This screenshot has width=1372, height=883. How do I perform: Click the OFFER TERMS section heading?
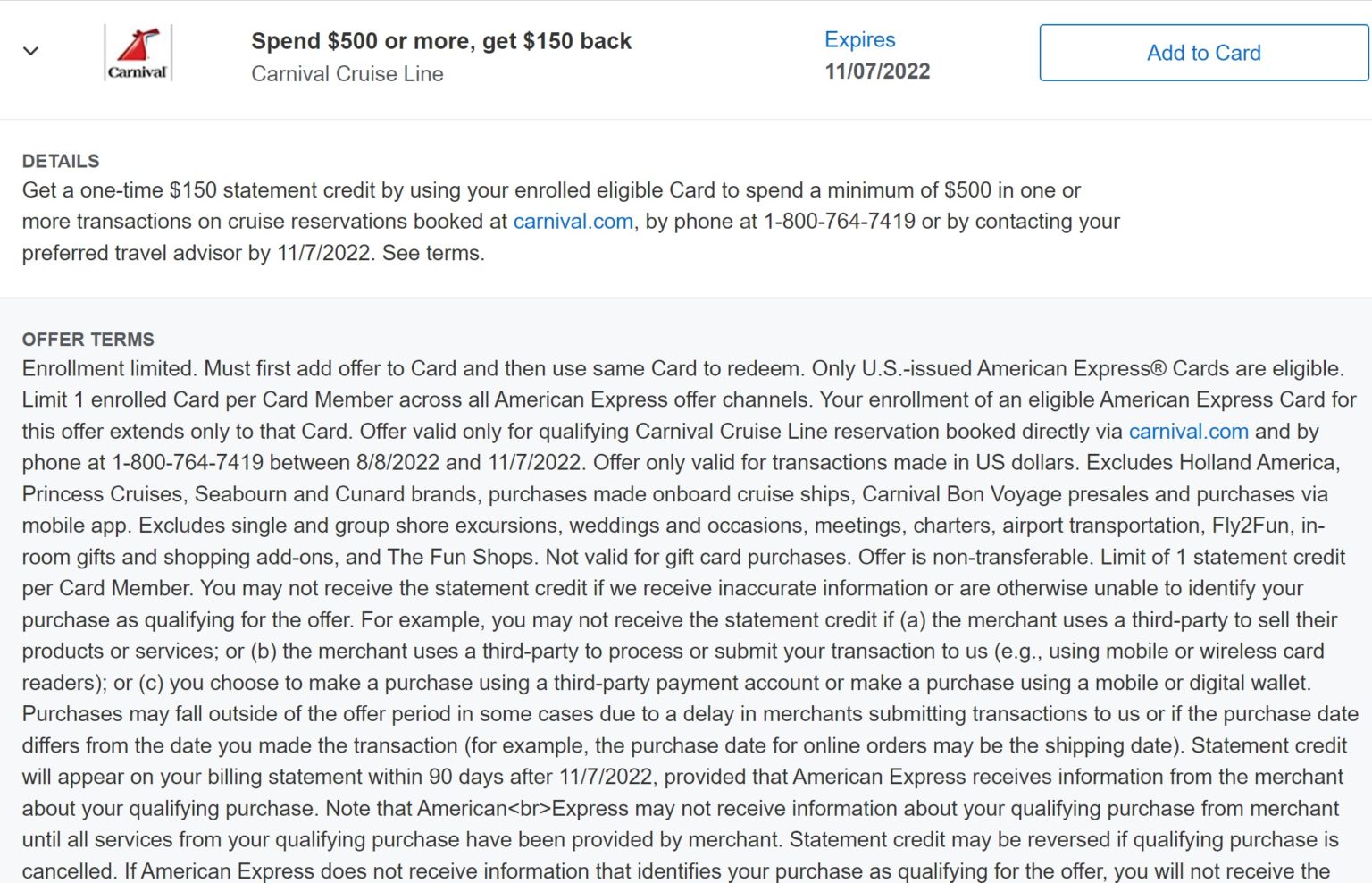pos(87,340)
